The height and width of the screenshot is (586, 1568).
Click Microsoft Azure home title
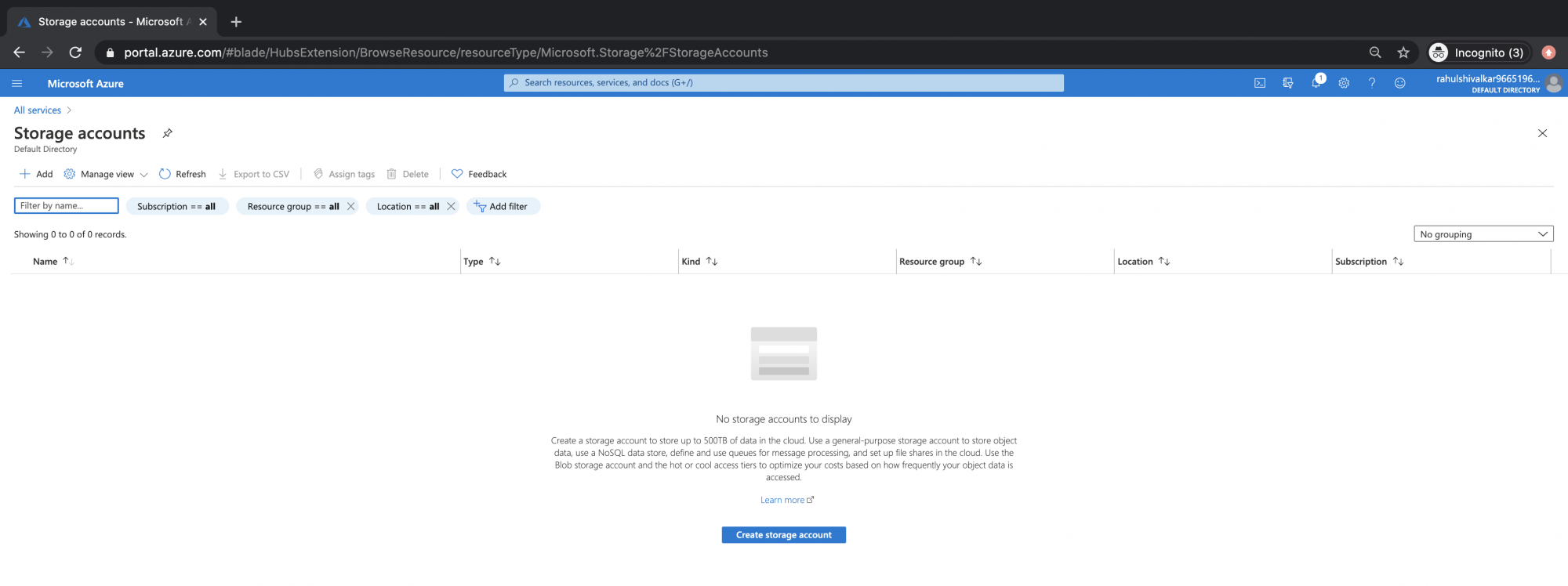pos(85,83)
